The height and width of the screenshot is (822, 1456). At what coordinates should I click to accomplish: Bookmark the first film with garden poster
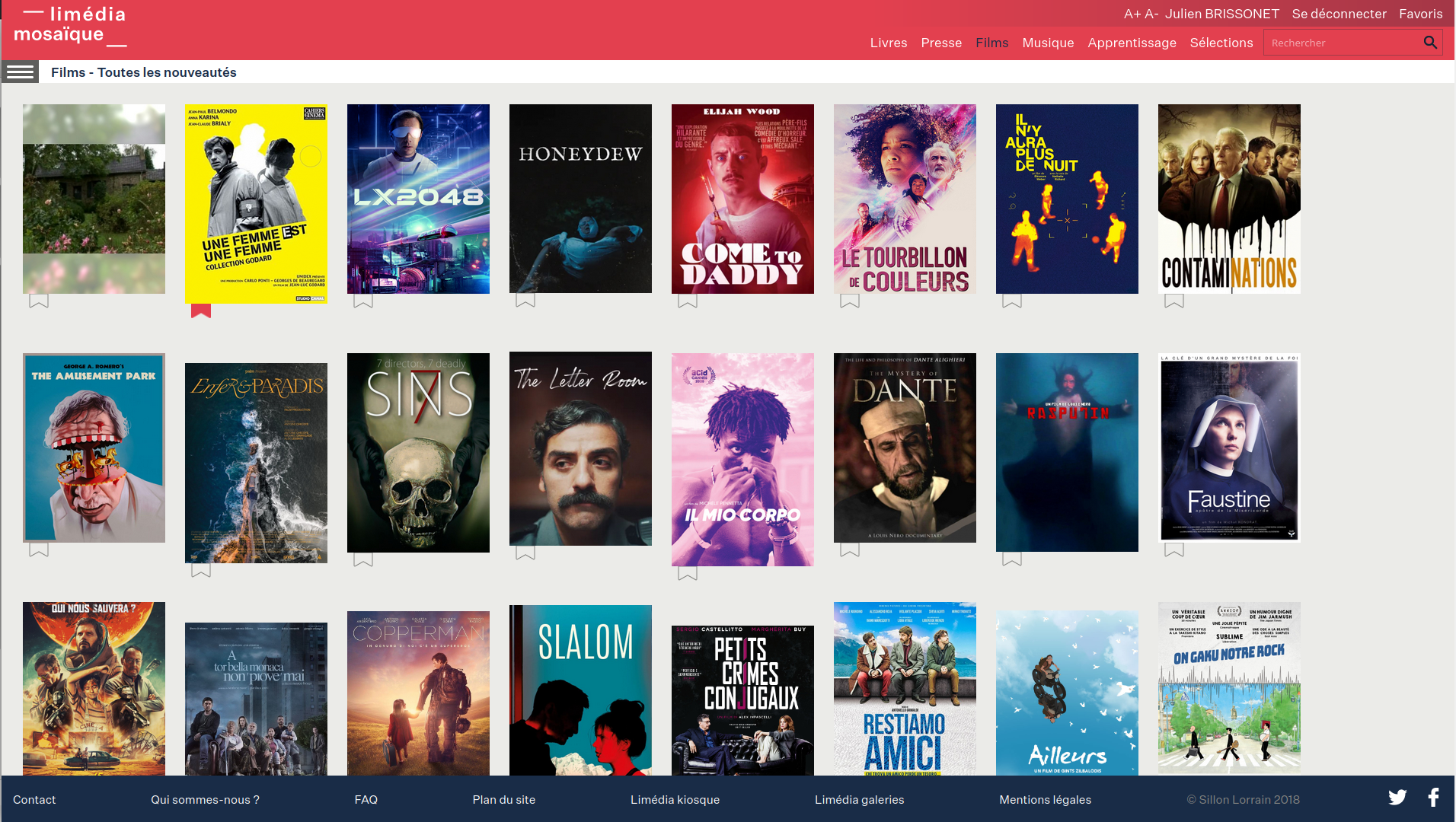[39, 301]
